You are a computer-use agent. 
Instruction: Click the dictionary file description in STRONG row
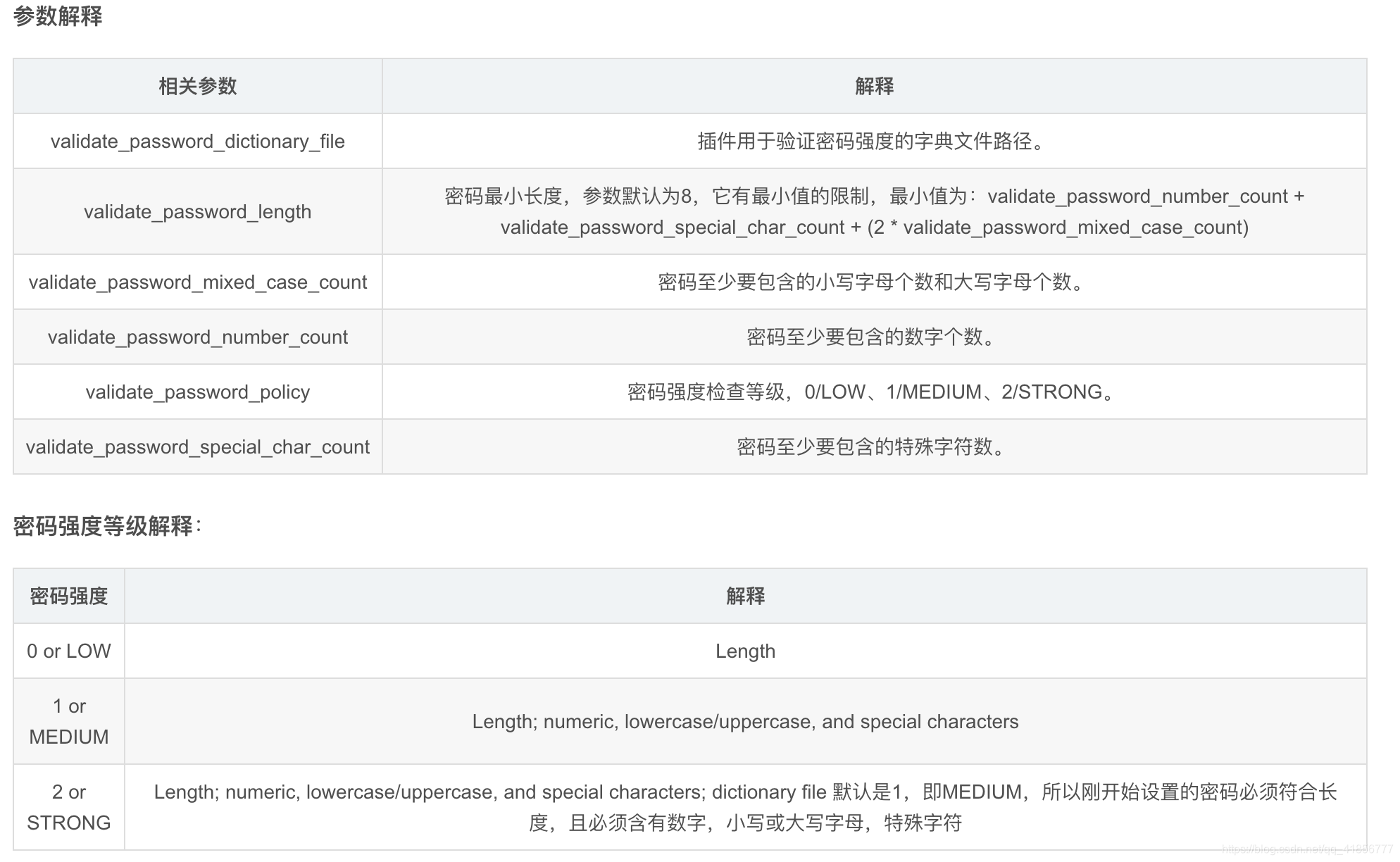coord(746,807)
